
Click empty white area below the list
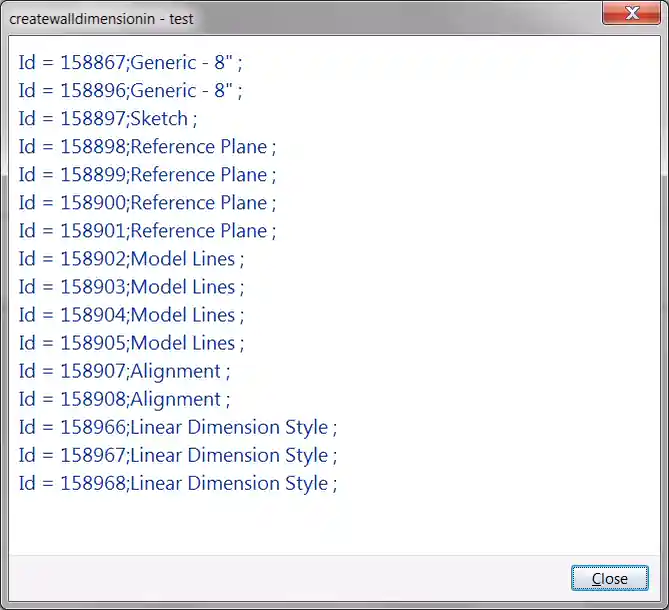tap(330, 525)
